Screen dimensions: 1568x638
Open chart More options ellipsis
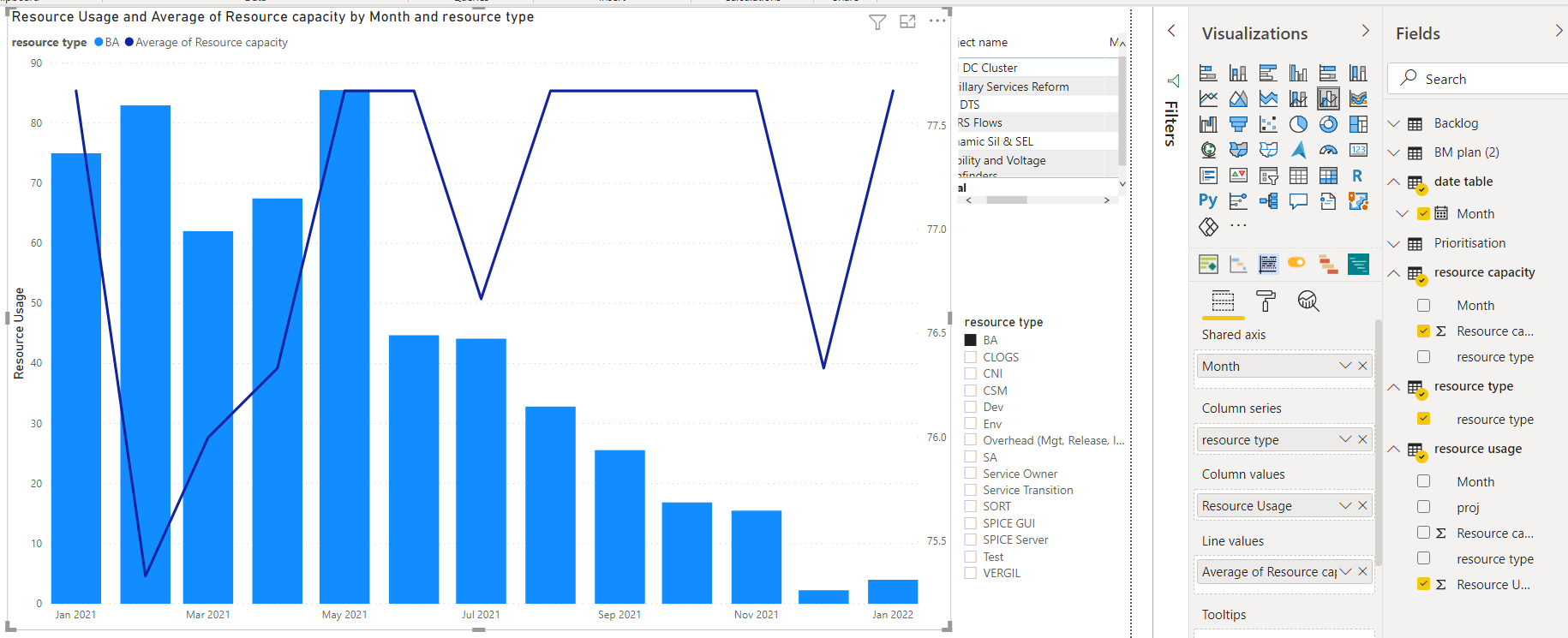(x=937, y=21)
